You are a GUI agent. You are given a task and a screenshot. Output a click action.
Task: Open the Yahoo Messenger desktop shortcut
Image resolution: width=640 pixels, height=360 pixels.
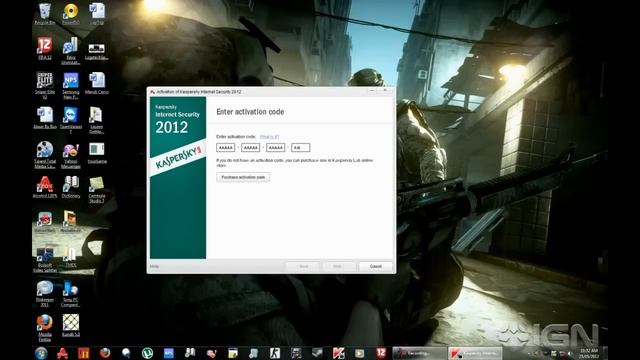point(71,155)
